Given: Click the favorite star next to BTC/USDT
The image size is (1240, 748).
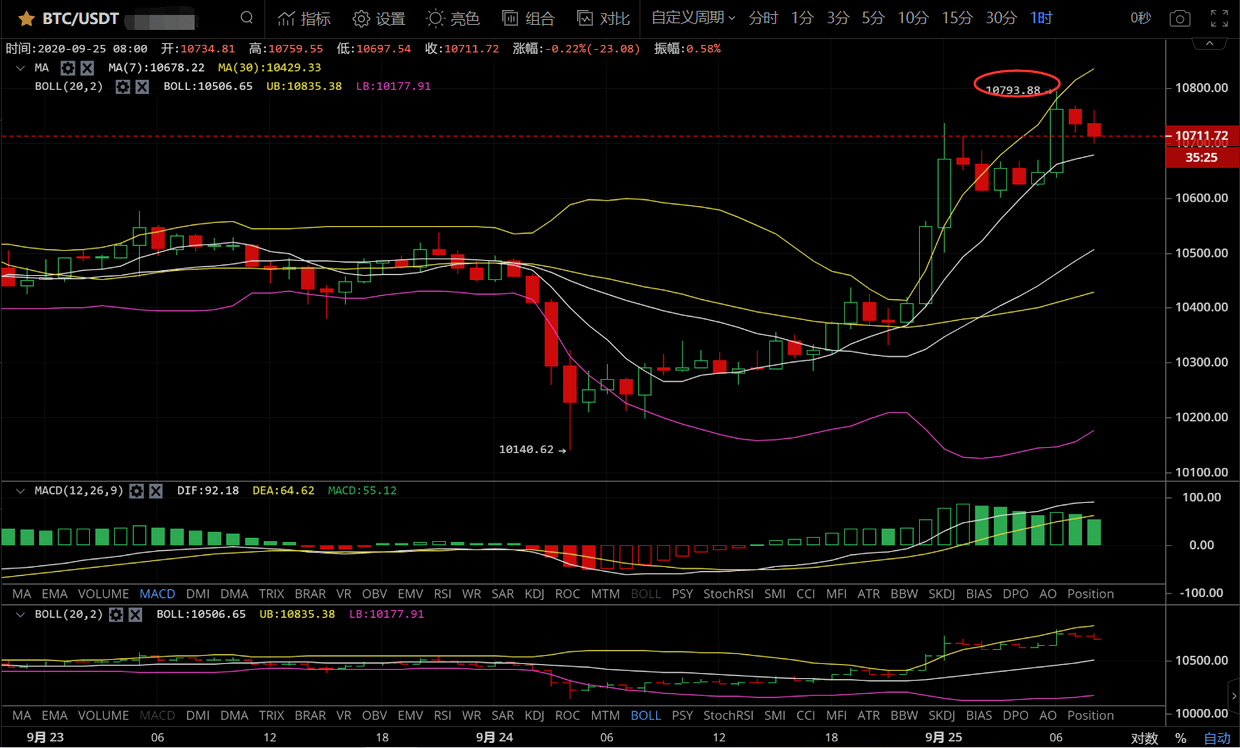Looking at the screenshot, I should pyautogui.click(x=27, y=19).
